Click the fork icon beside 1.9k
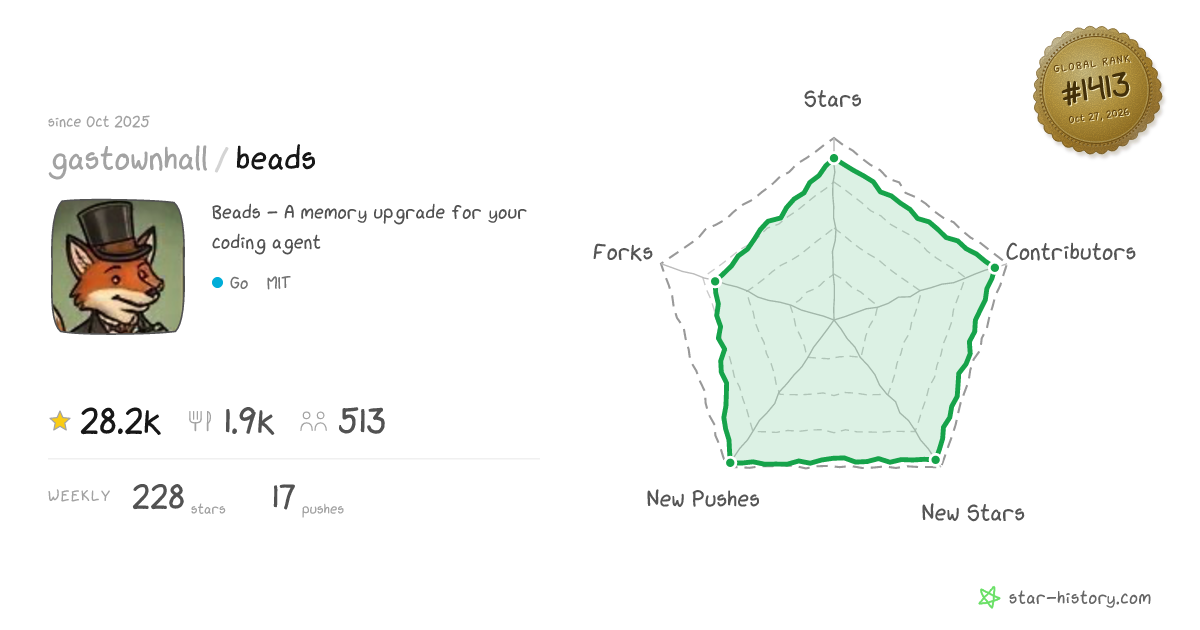1200x630 pixels. 200,422
